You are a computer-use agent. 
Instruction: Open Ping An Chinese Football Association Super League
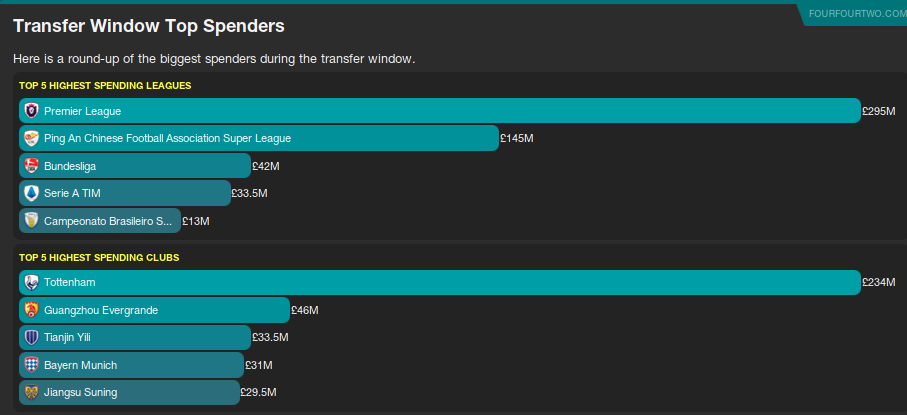click(x=167, y=138)
